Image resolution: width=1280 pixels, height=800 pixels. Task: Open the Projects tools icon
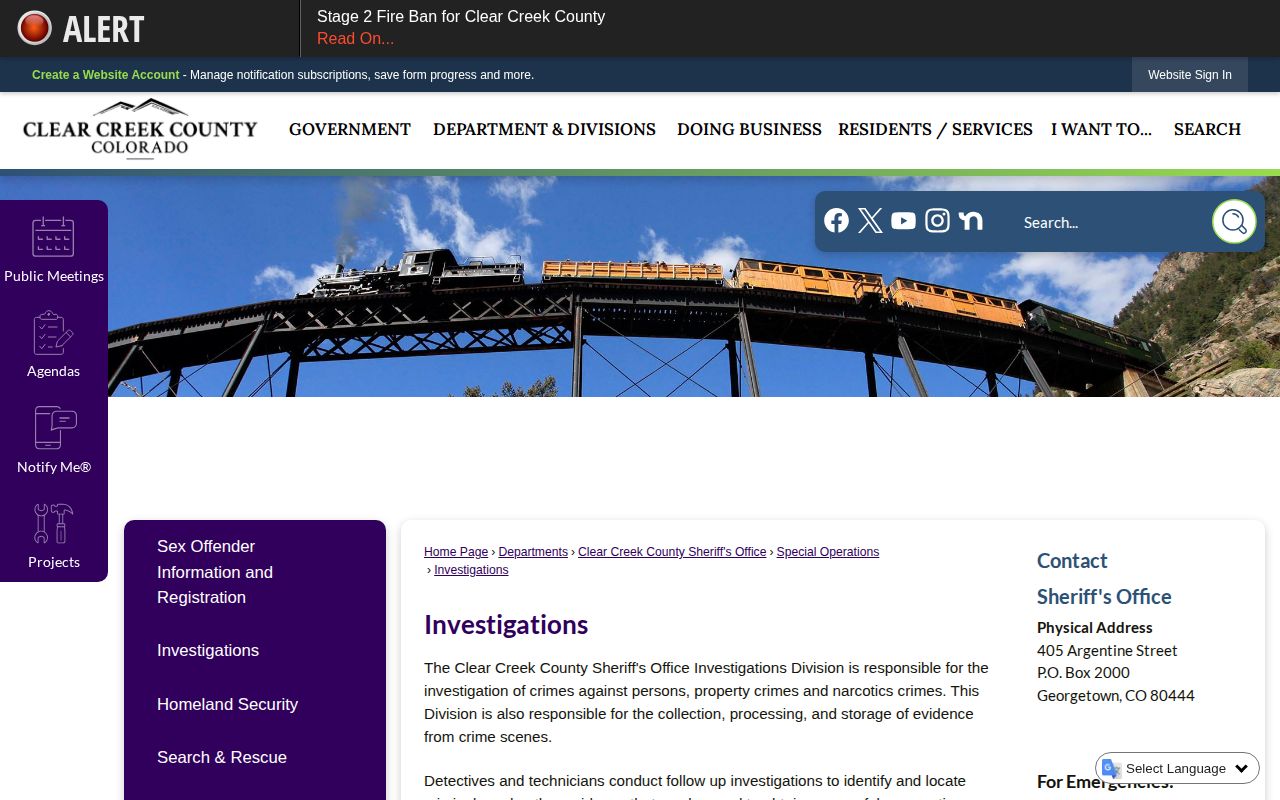53,523
